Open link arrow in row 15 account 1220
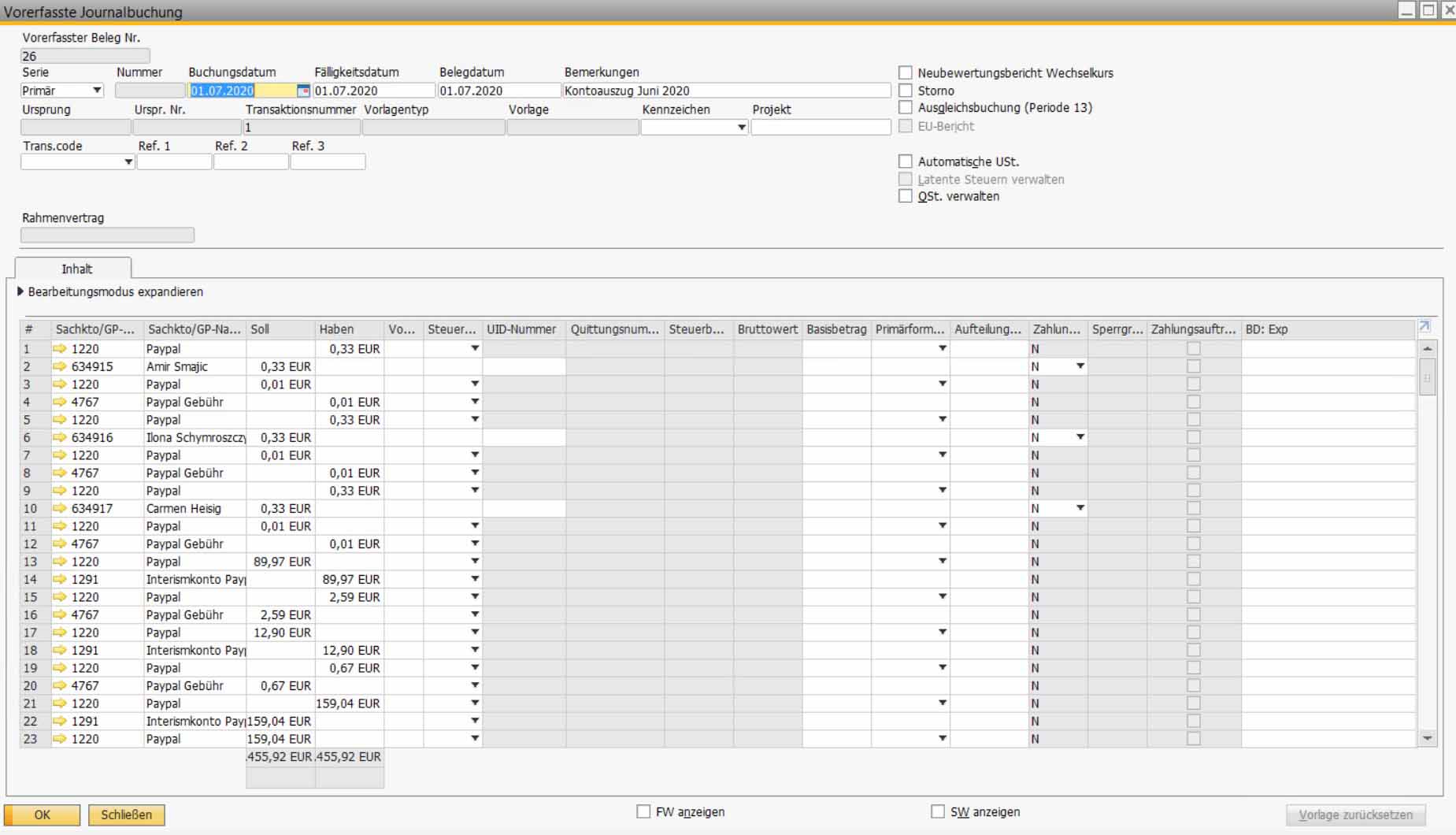This screenshot has width=1456, height=835. coord(60,597)
